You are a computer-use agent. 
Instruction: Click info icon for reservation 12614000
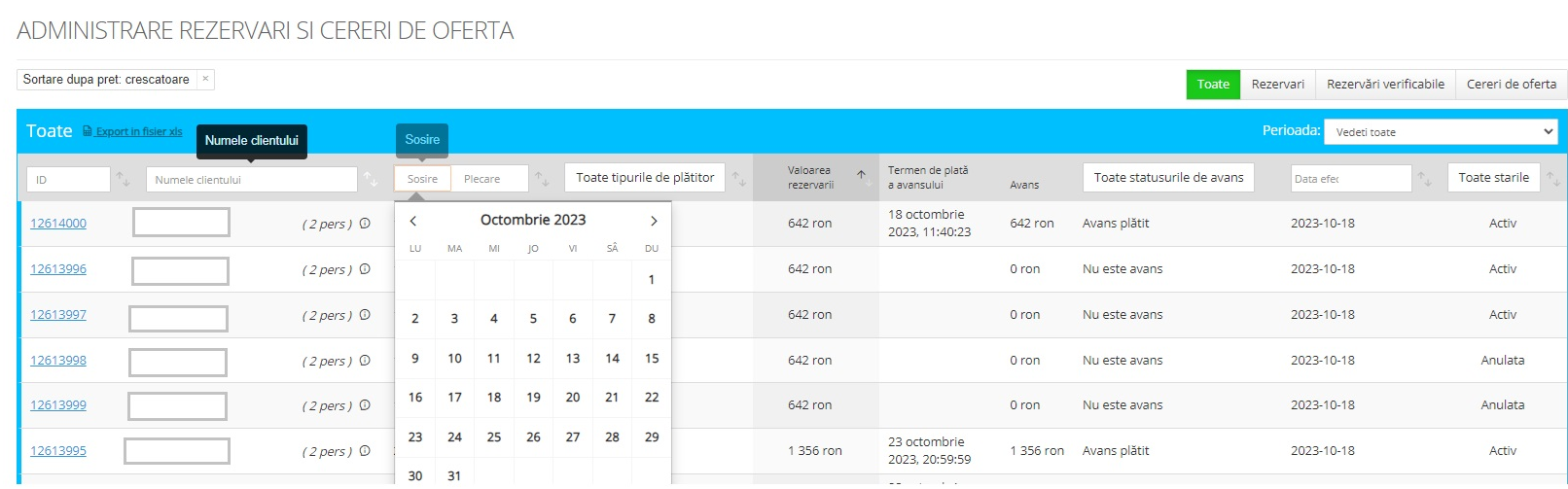tap(365, 224)
